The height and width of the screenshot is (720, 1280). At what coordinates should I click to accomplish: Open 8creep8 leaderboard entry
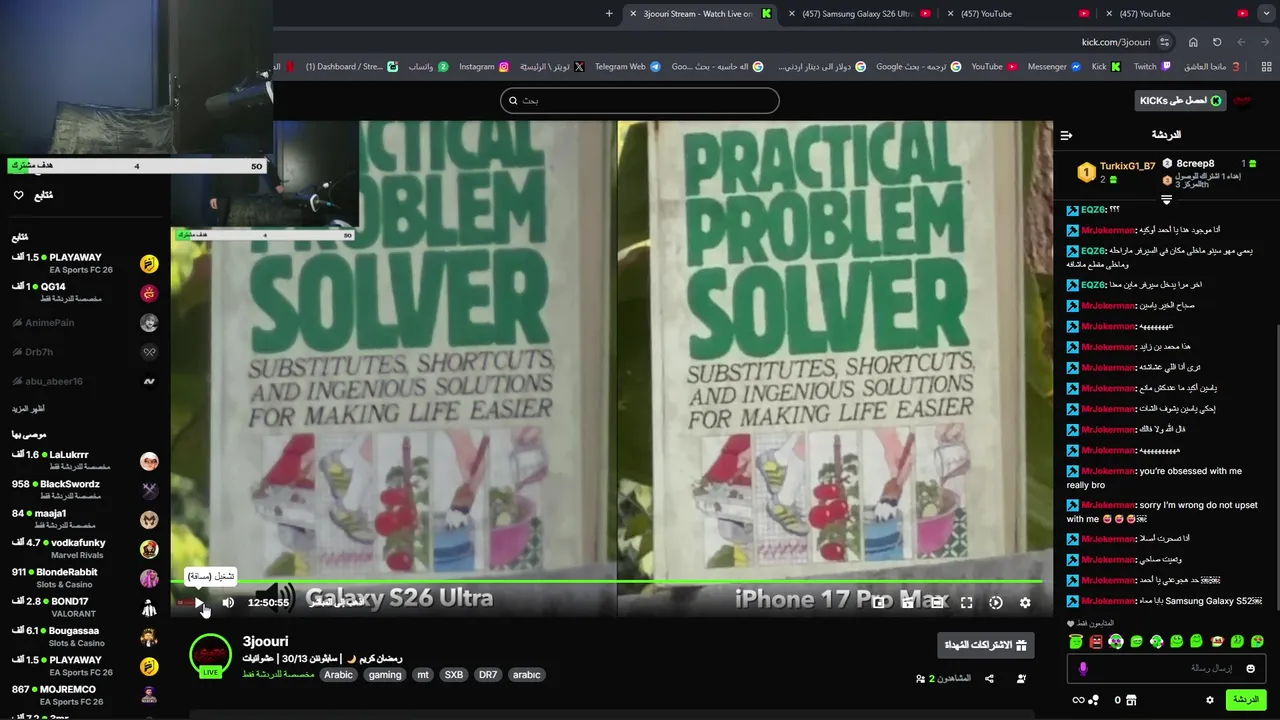point(1195,163)
